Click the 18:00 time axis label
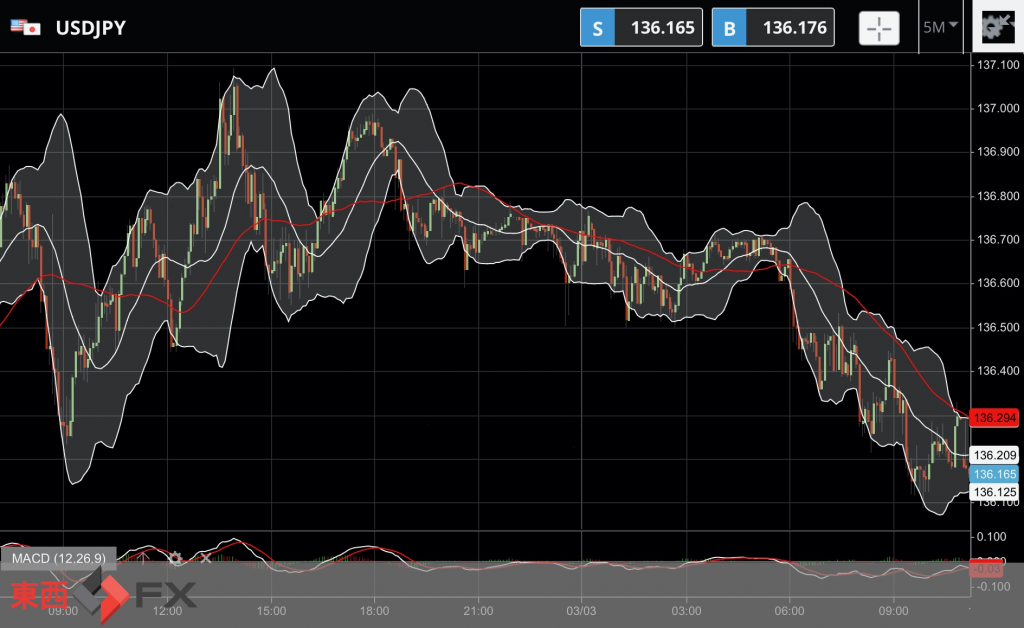1024x628 pixels. coord(374,611)
